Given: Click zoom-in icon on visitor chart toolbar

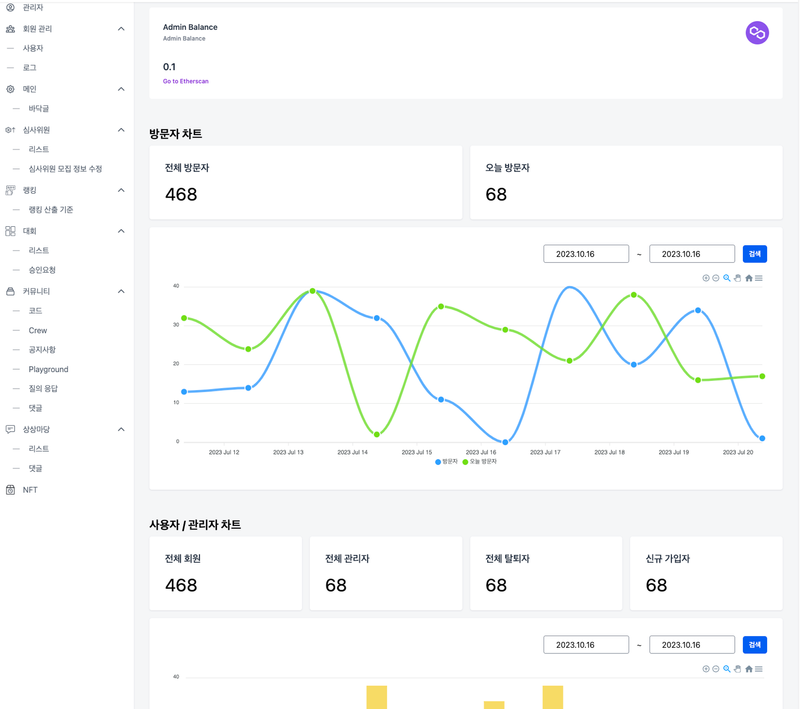Looking at the screenshot, I should click(x=706, y=278).
